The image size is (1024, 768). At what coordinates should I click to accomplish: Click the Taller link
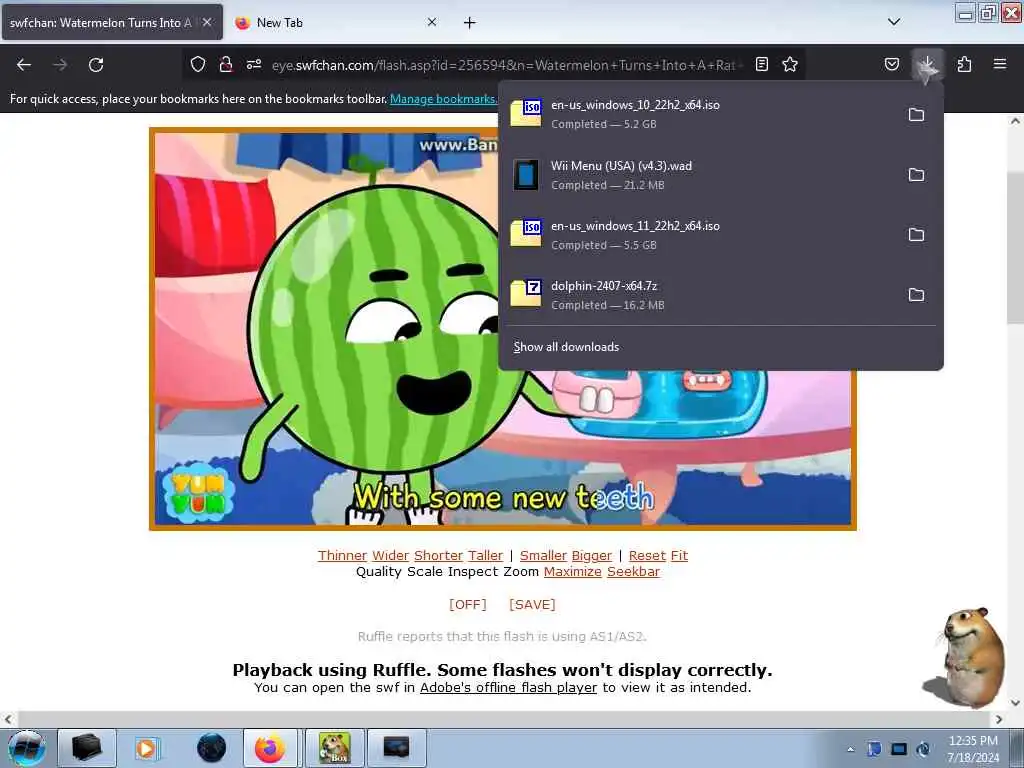click(x=485, y=555)
